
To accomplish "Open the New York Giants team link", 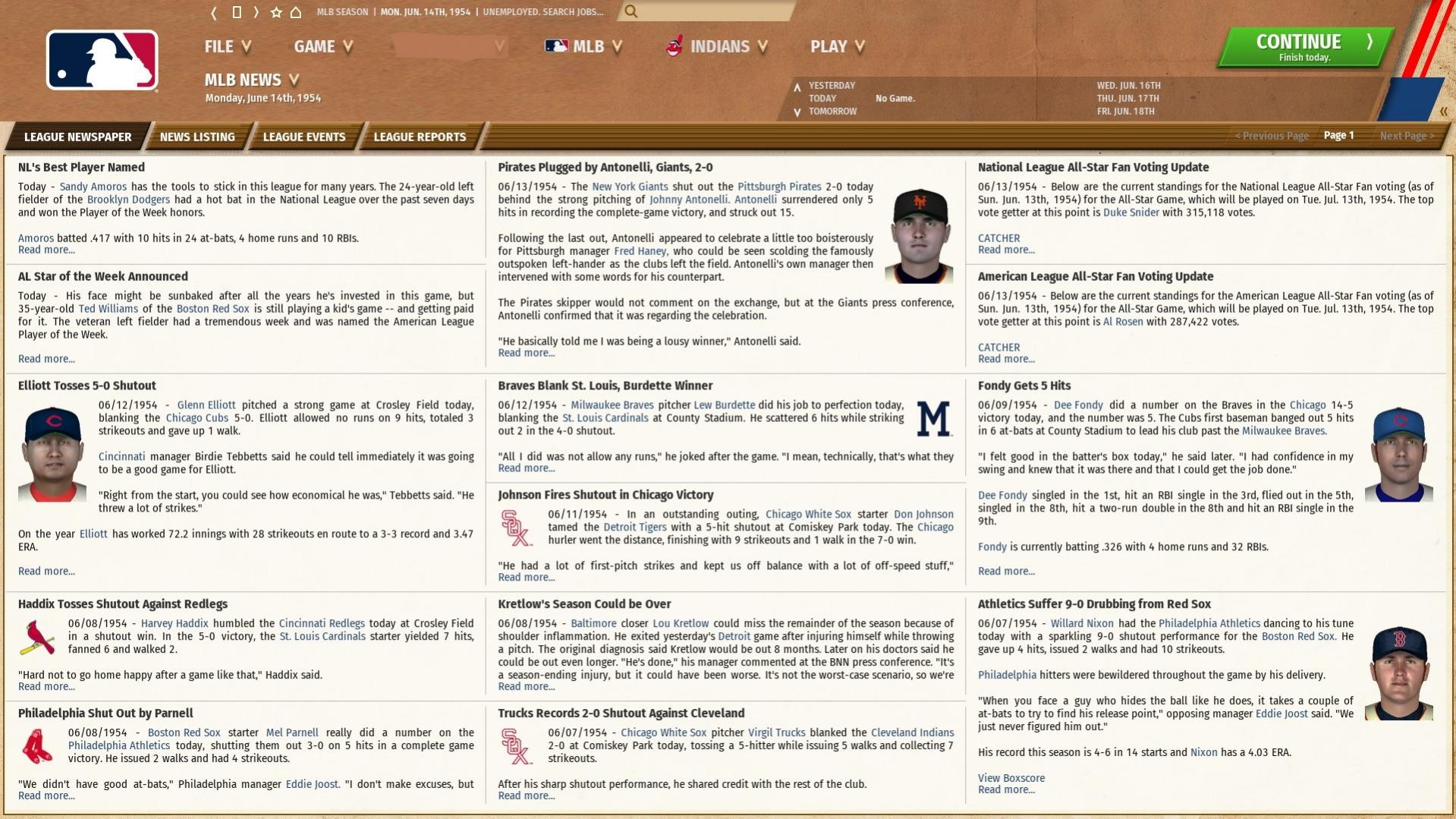I will [630, 187].
